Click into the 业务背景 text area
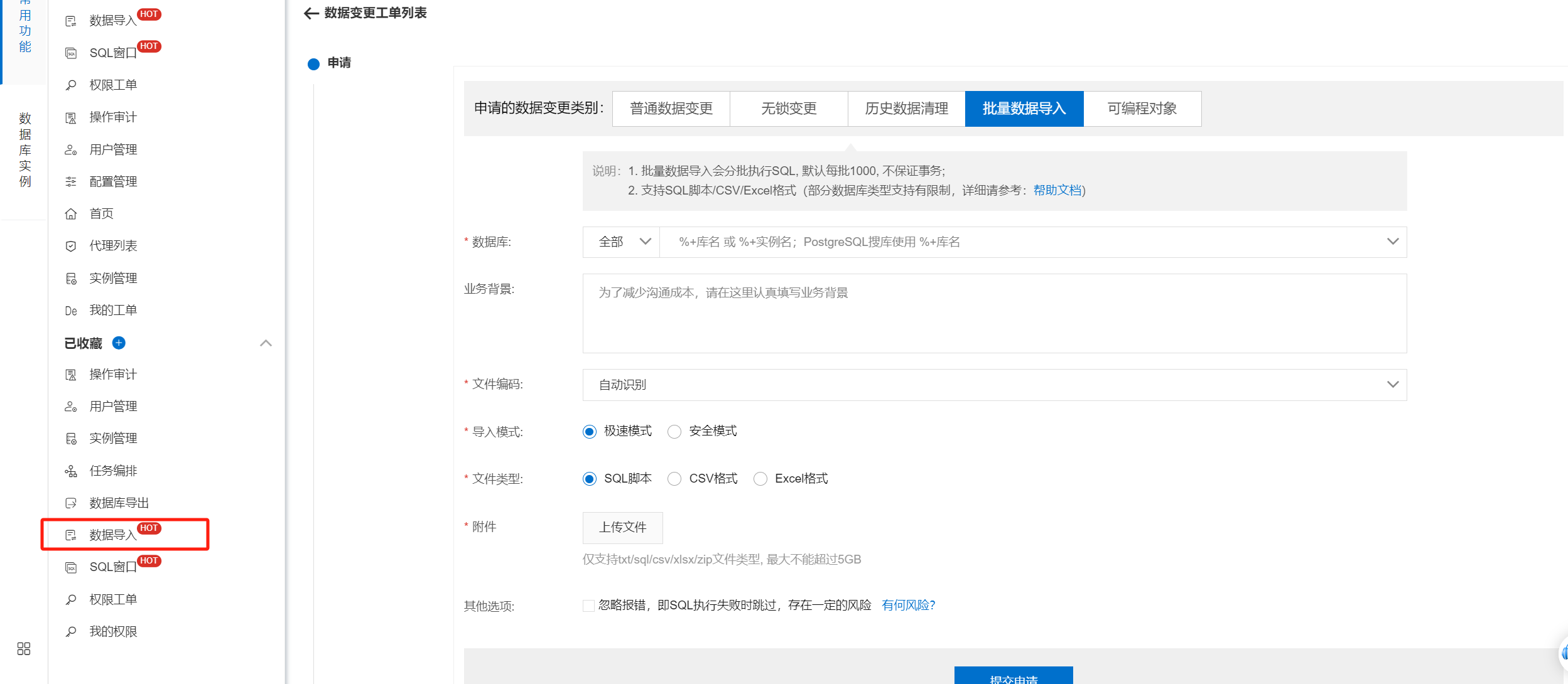1568x684 pixels. pos(995,314)
